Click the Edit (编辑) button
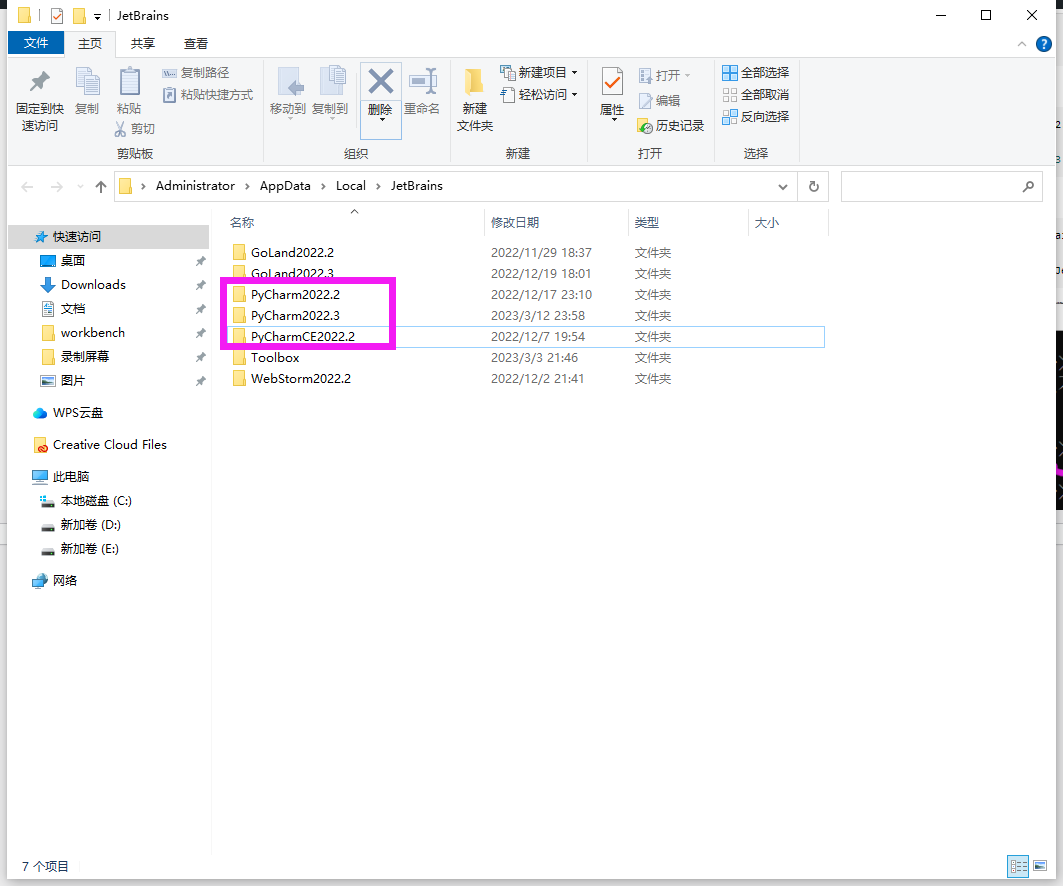This screenshot has height=886, width=1063. coord(660,101)
